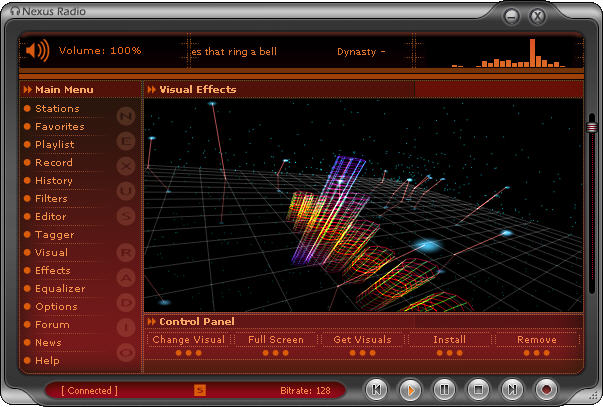
Task: Open Equalizer from the main menu
Action: (59, 289)
